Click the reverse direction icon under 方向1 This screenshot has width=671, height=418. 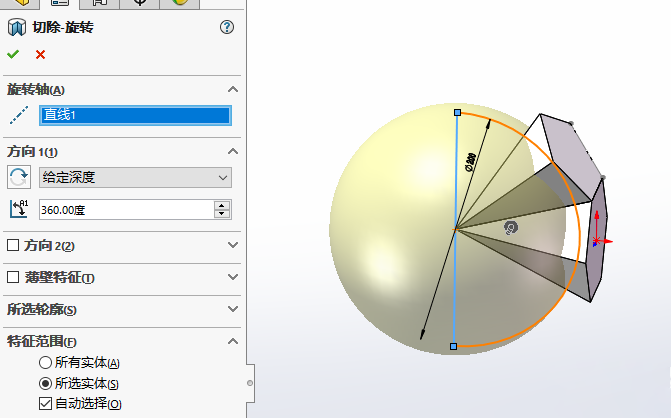[x=18, y=177]
